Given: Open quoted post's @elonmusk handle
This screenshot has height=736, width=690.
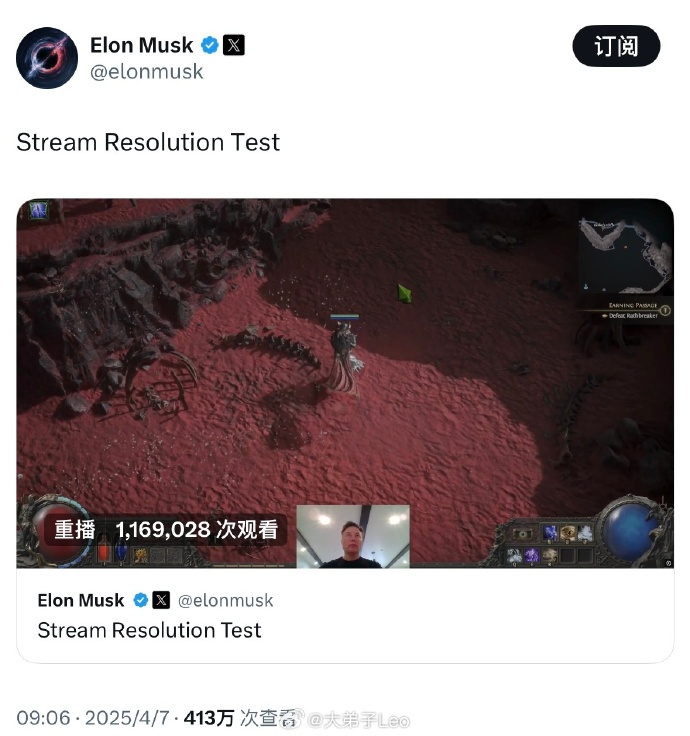Looking at the screenshot, I should tap(225, 600).
